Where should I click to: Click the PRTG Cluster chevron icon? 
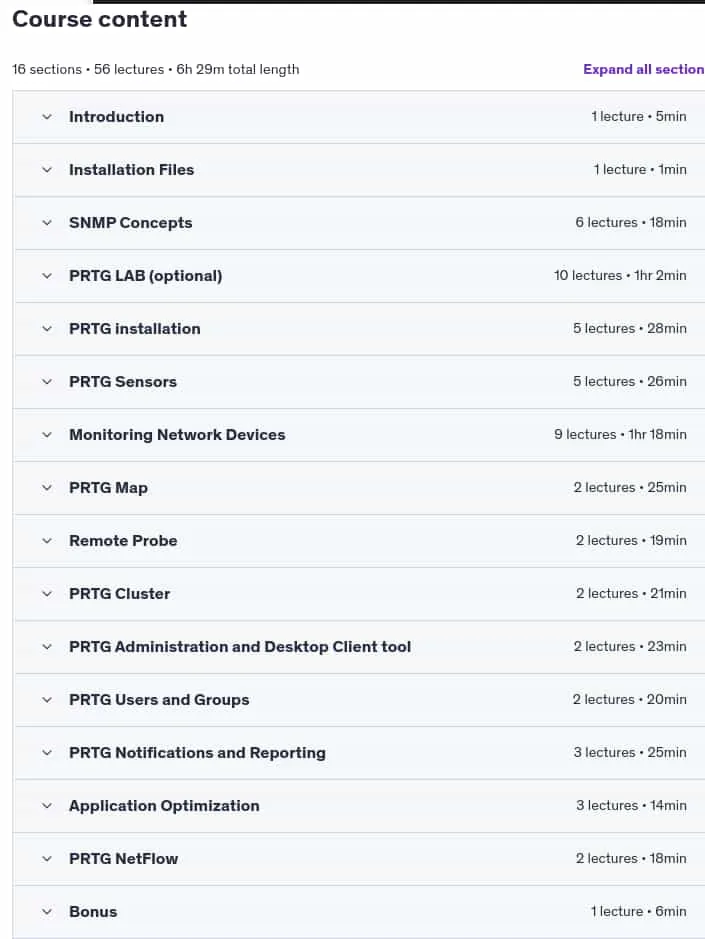pos(47,594)
